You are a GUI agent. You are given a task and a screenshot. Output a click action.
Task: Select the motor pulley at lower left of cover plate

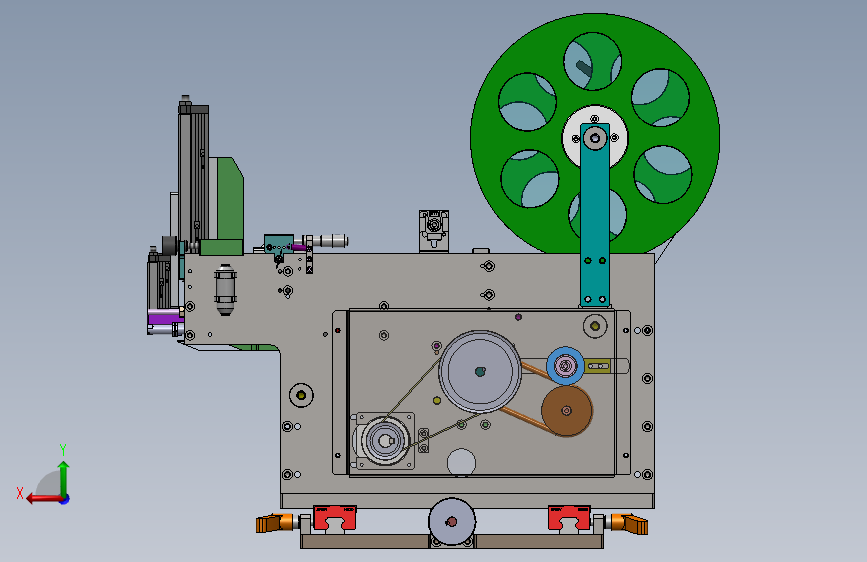(x=384, y=441)
